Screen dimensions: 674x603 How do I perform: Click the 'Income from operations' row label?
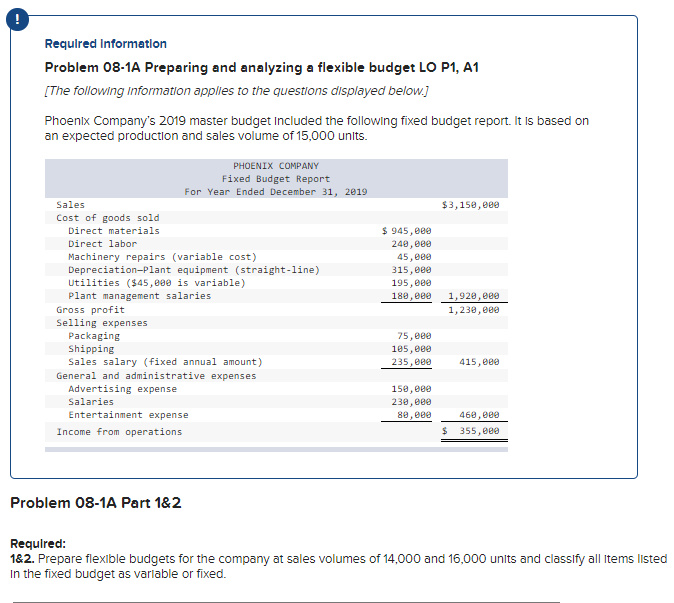[119, 432]
